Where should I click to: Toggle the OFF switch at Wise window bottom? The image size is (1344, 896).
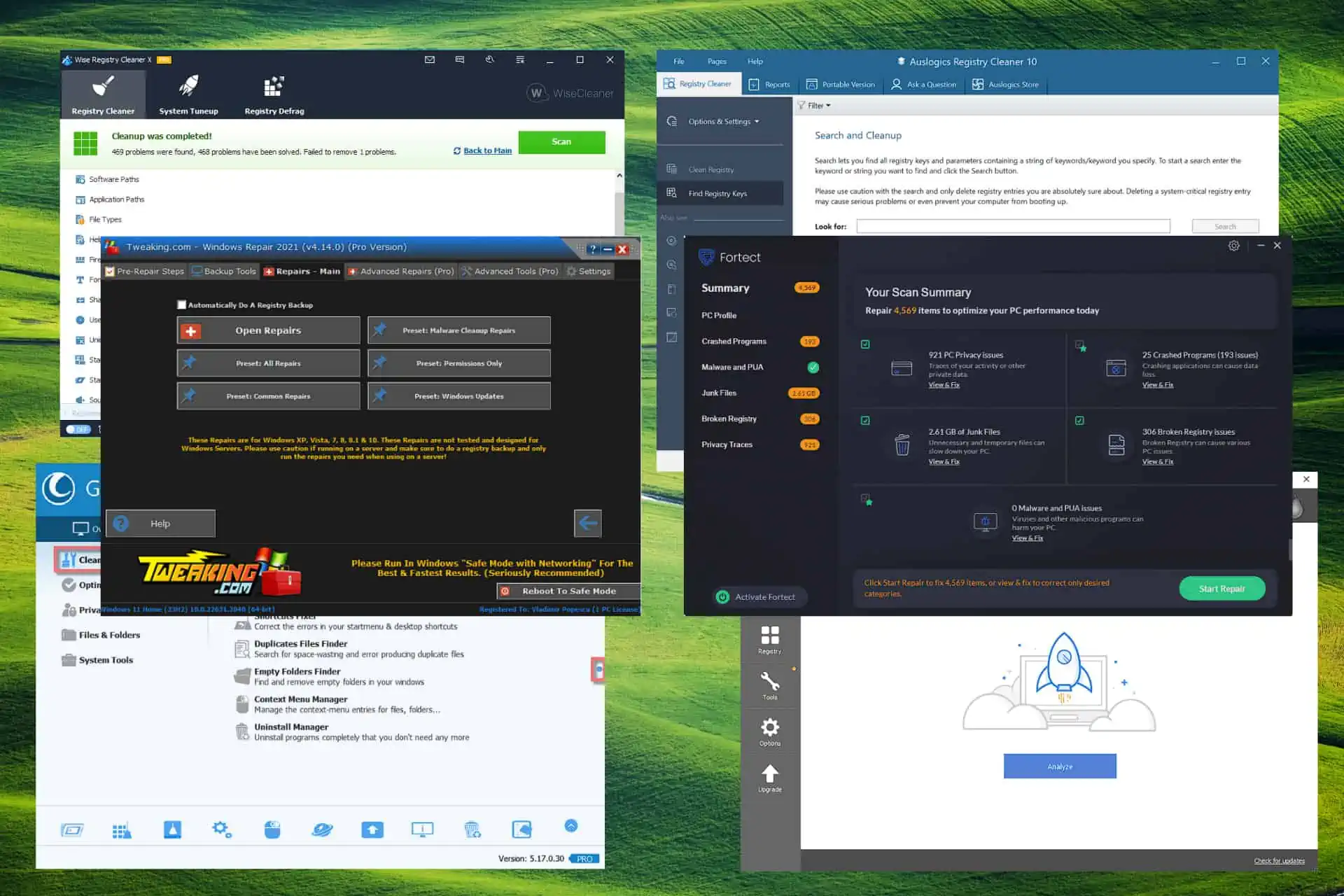point(78,429)
